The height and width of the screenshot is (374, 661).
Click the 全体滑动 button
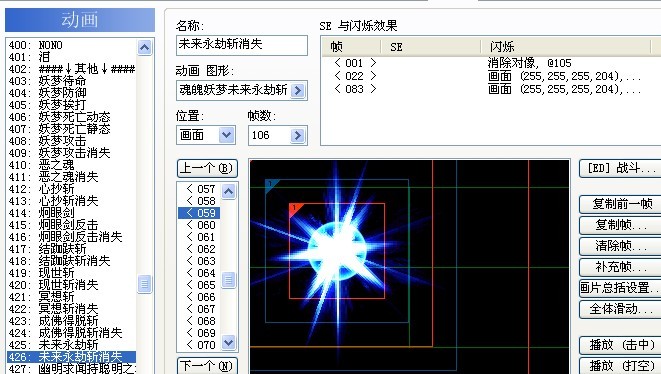coord(621,309)
